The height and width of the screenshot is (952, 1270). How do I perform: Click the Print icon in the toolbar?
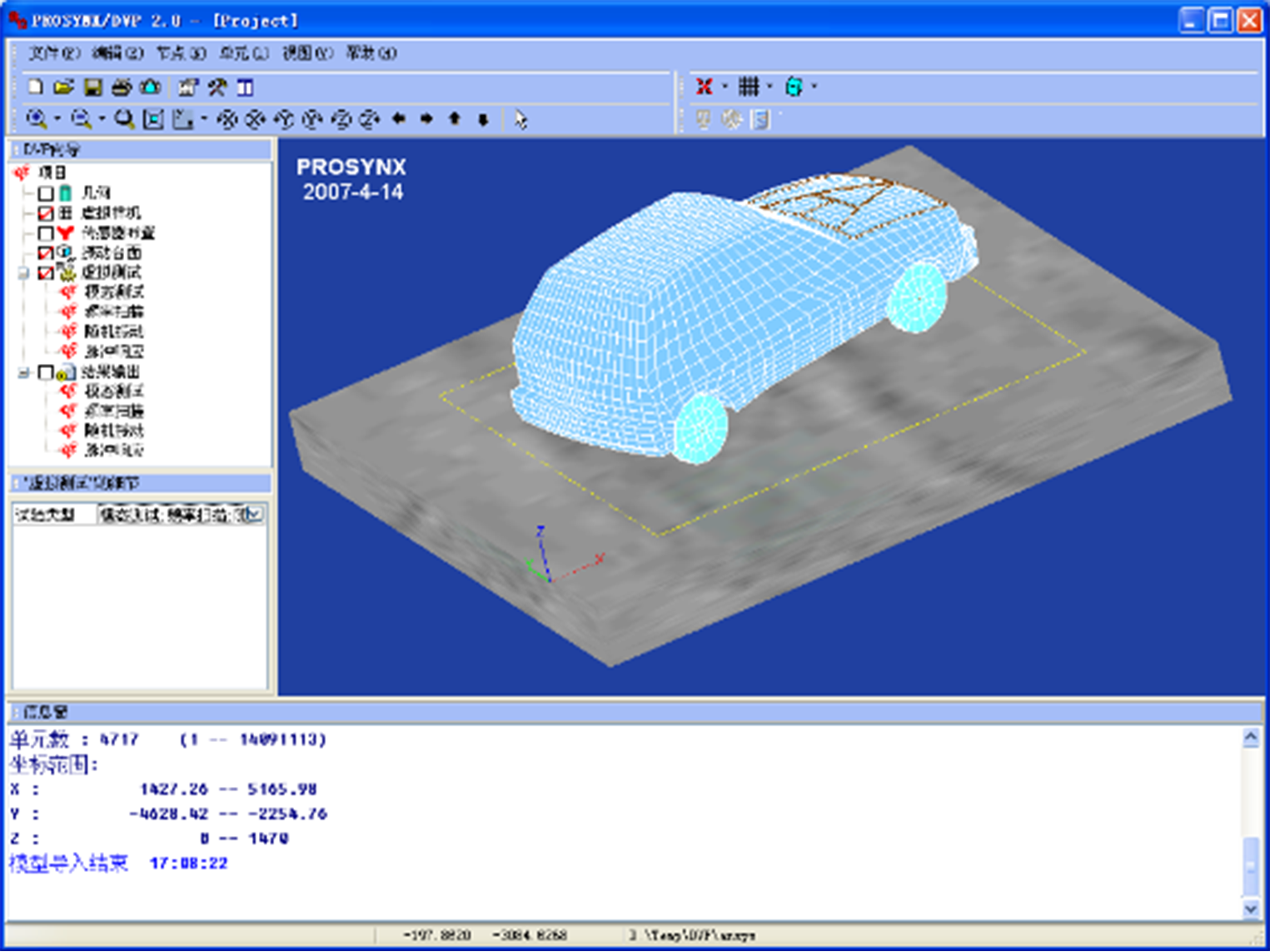(122, 87)
